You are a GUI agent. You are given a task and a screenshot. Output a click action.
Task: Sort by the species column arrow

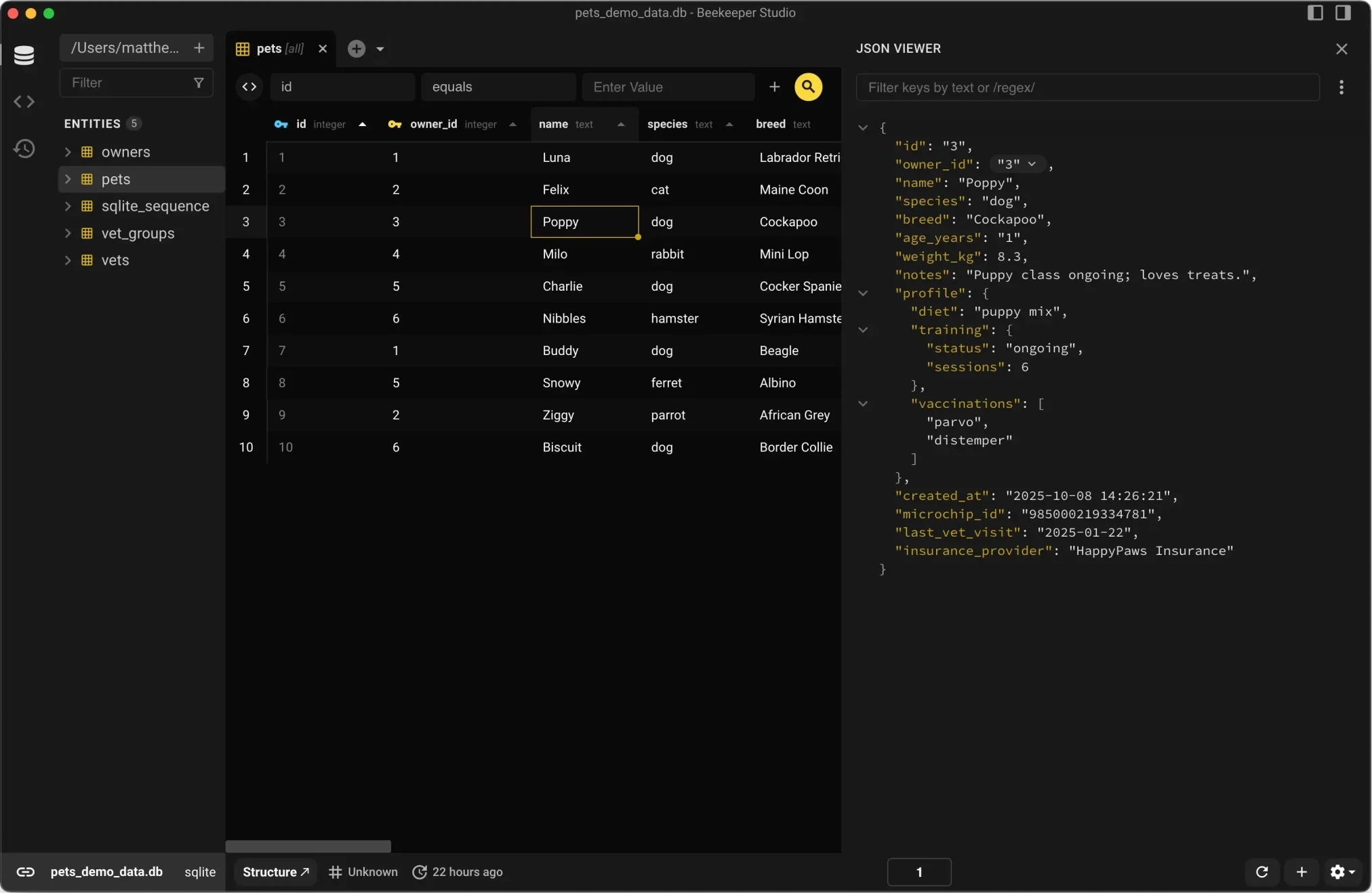tap(729, 125)
